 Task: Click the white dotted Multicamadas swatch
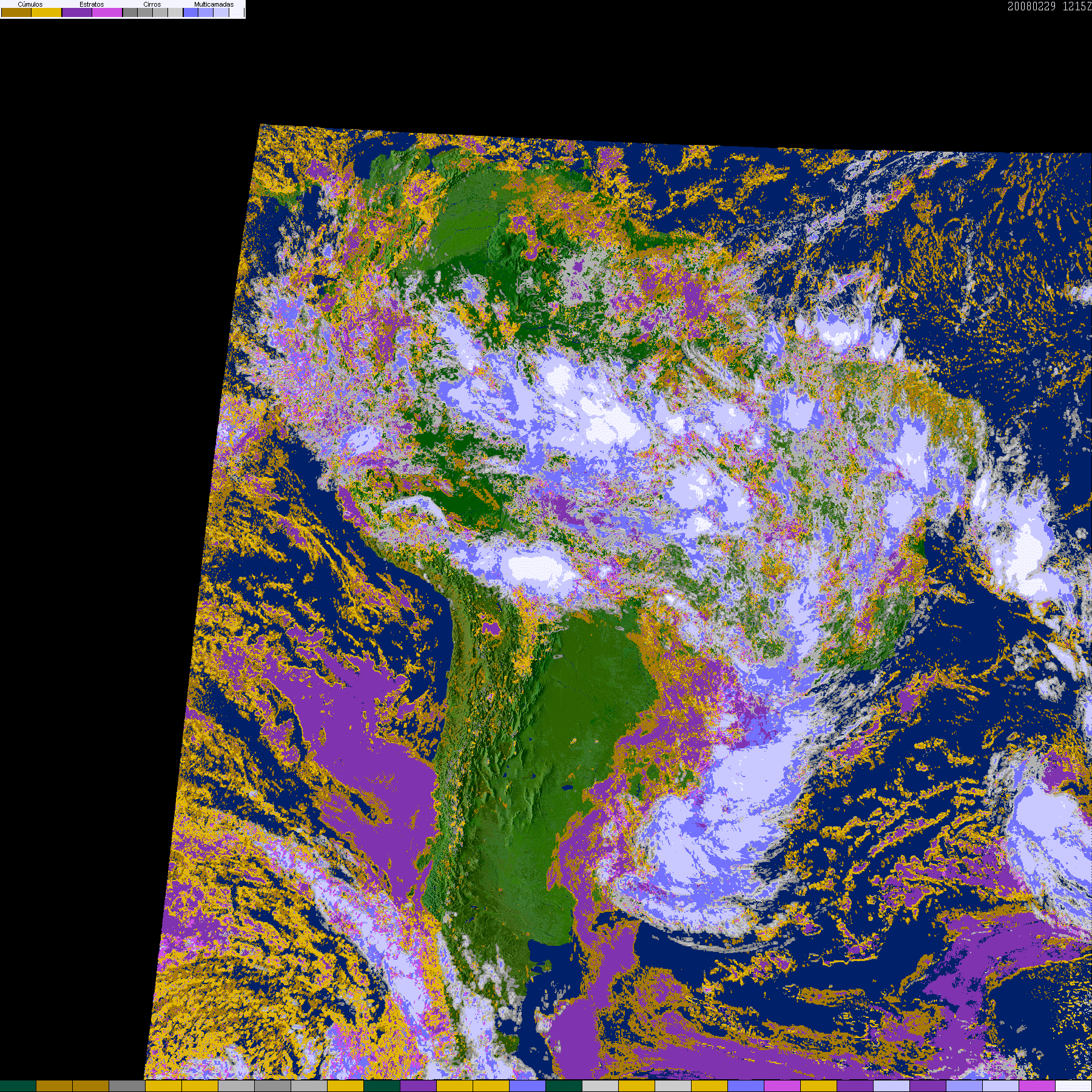click(x=236, y=12)
